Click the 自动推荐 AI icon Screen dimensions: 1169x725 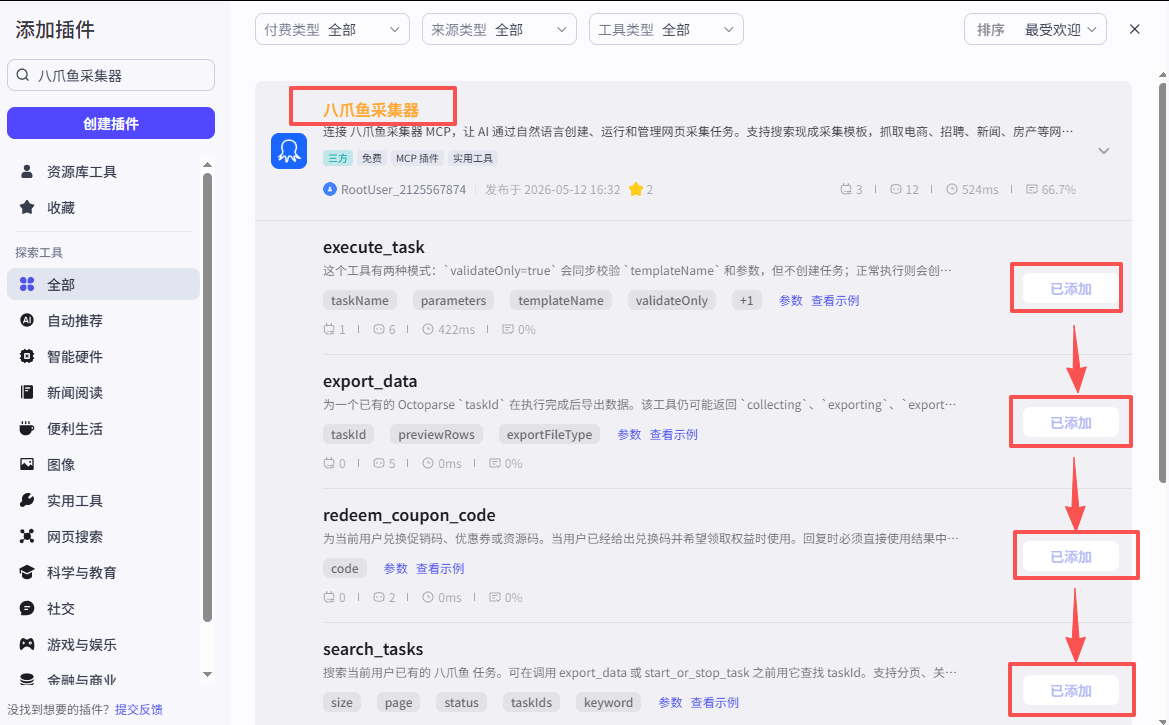click(x=27, y=320)
